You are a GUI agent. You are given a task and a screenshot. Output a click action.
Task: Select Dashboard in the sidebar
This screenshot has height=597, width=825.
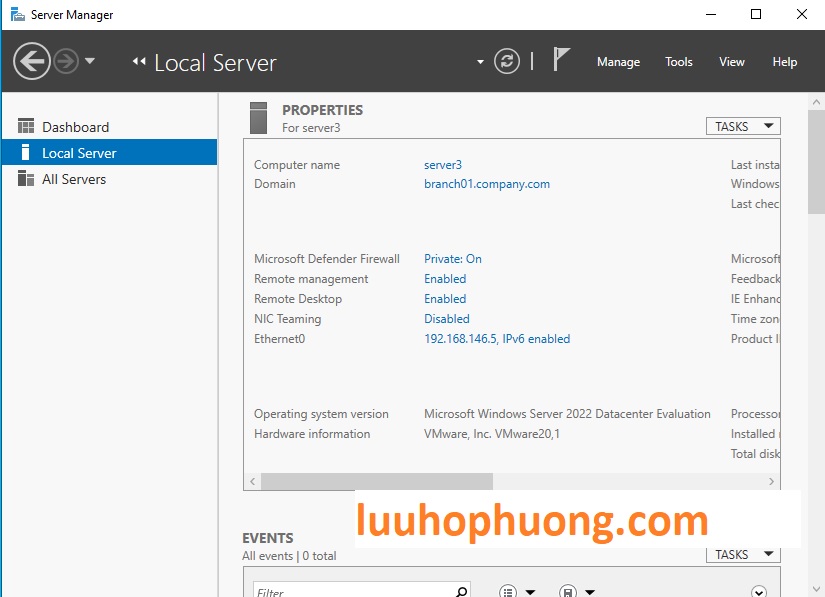coord(75,126)
